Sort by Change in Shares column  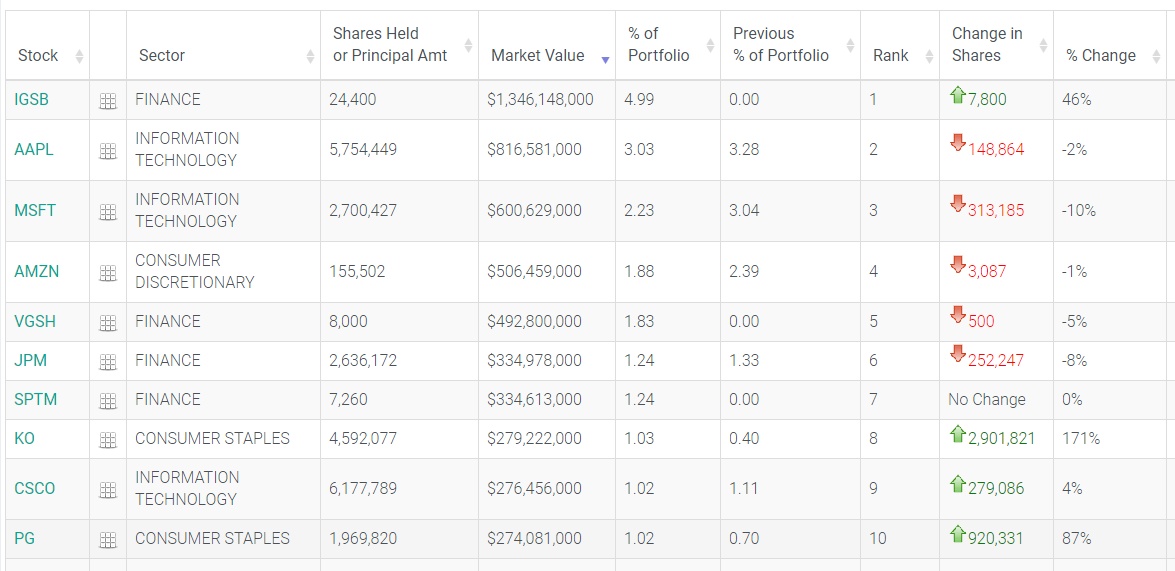coord(987,45)
